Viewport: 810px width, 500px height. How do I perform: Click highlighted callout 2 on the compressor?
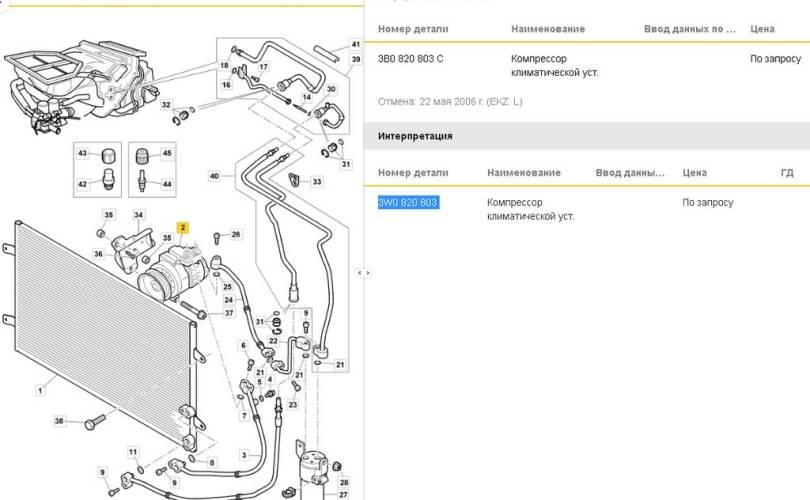(x=183, y=228)
